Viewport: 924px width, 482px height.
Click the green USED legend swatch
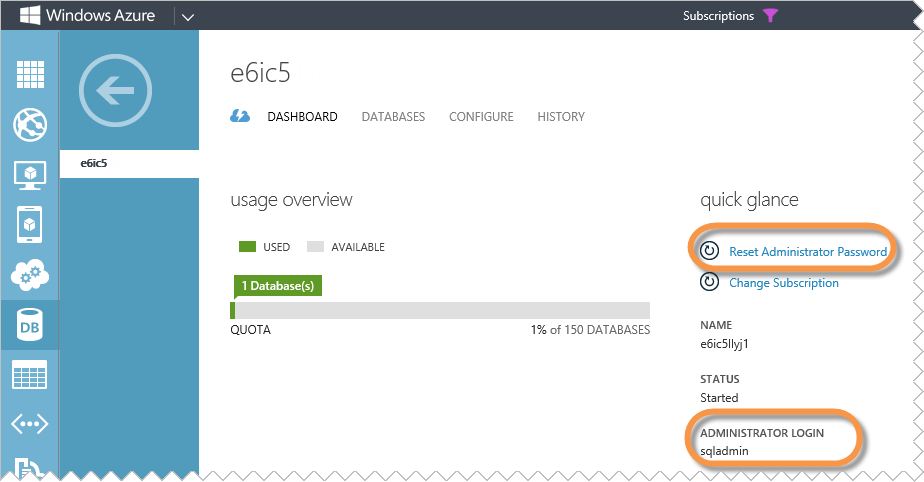click(x=248, y=246)
